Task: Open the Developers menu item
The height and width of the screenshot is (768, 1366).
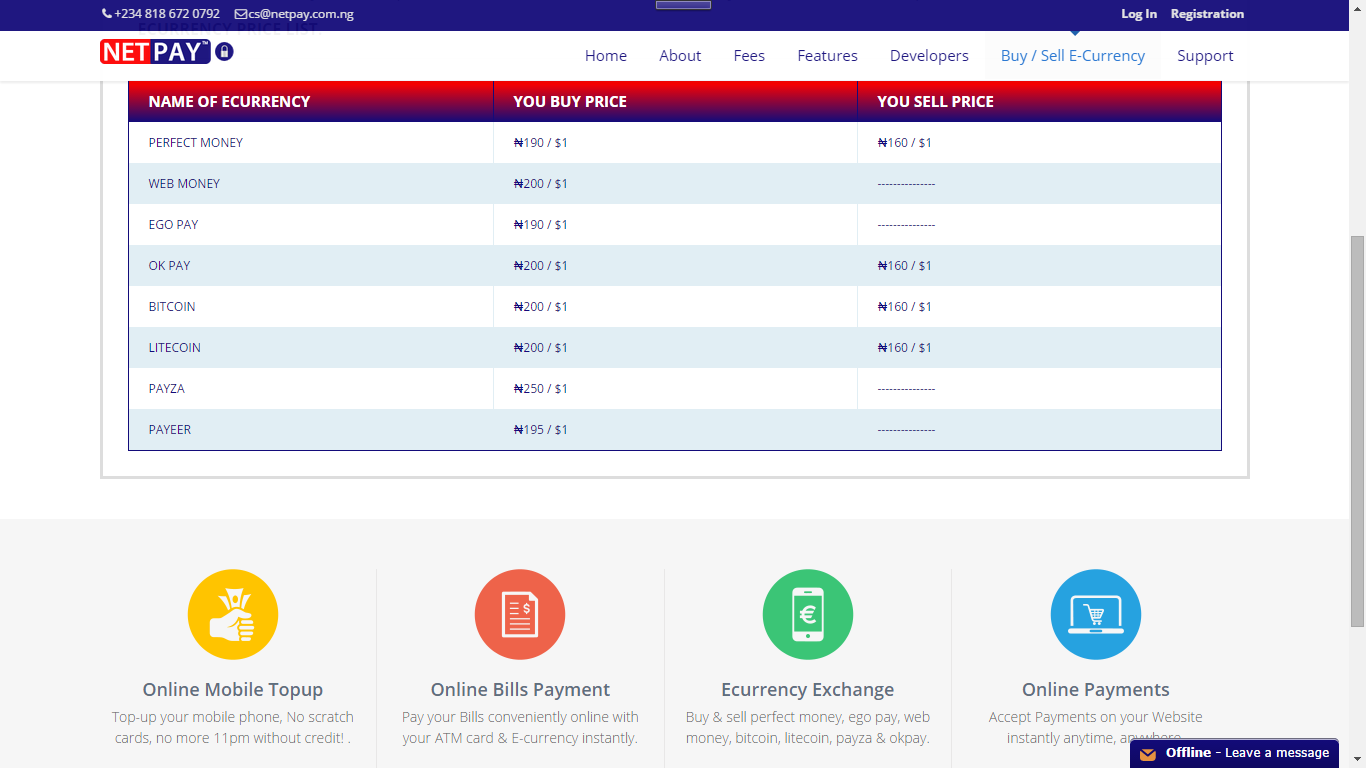Action: click(929, 56)
